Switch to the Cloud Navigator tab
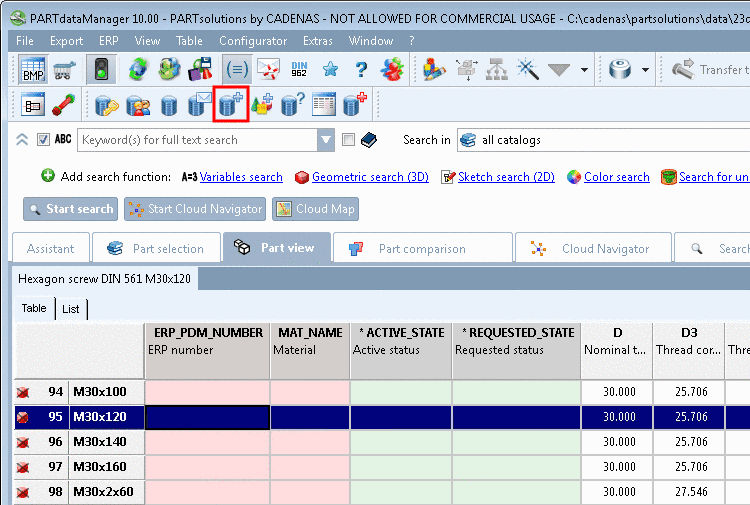 (x=594, y=248)
